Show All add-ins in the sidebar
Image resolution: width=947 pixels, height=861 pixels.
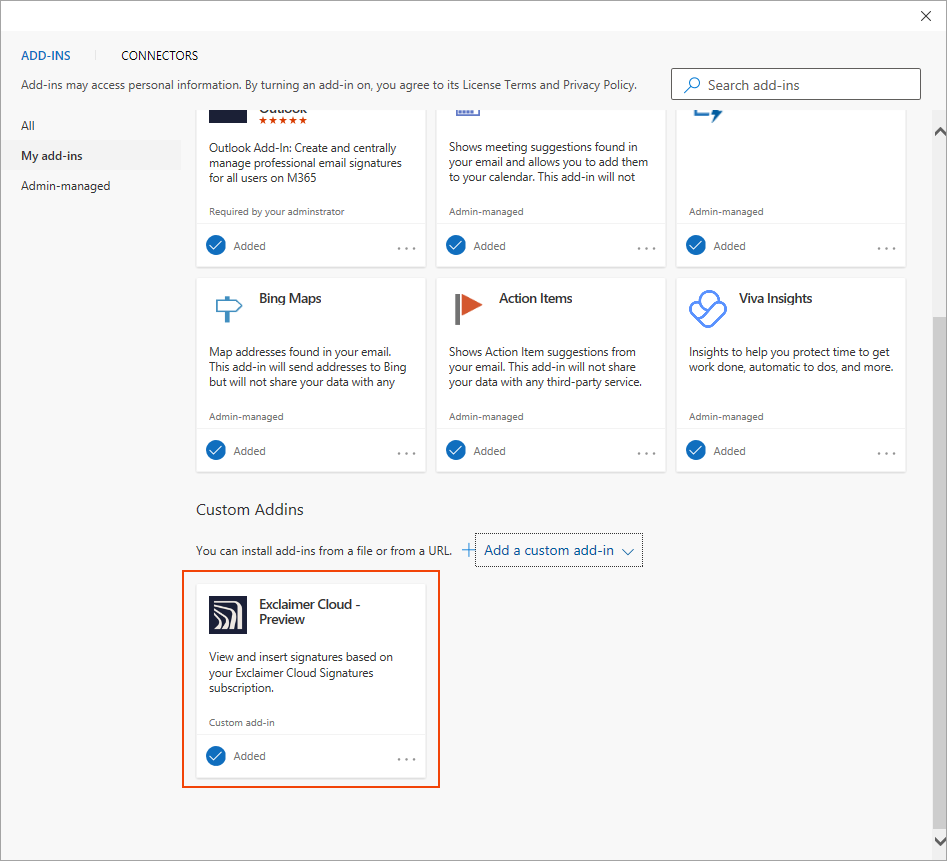[28, 126]
